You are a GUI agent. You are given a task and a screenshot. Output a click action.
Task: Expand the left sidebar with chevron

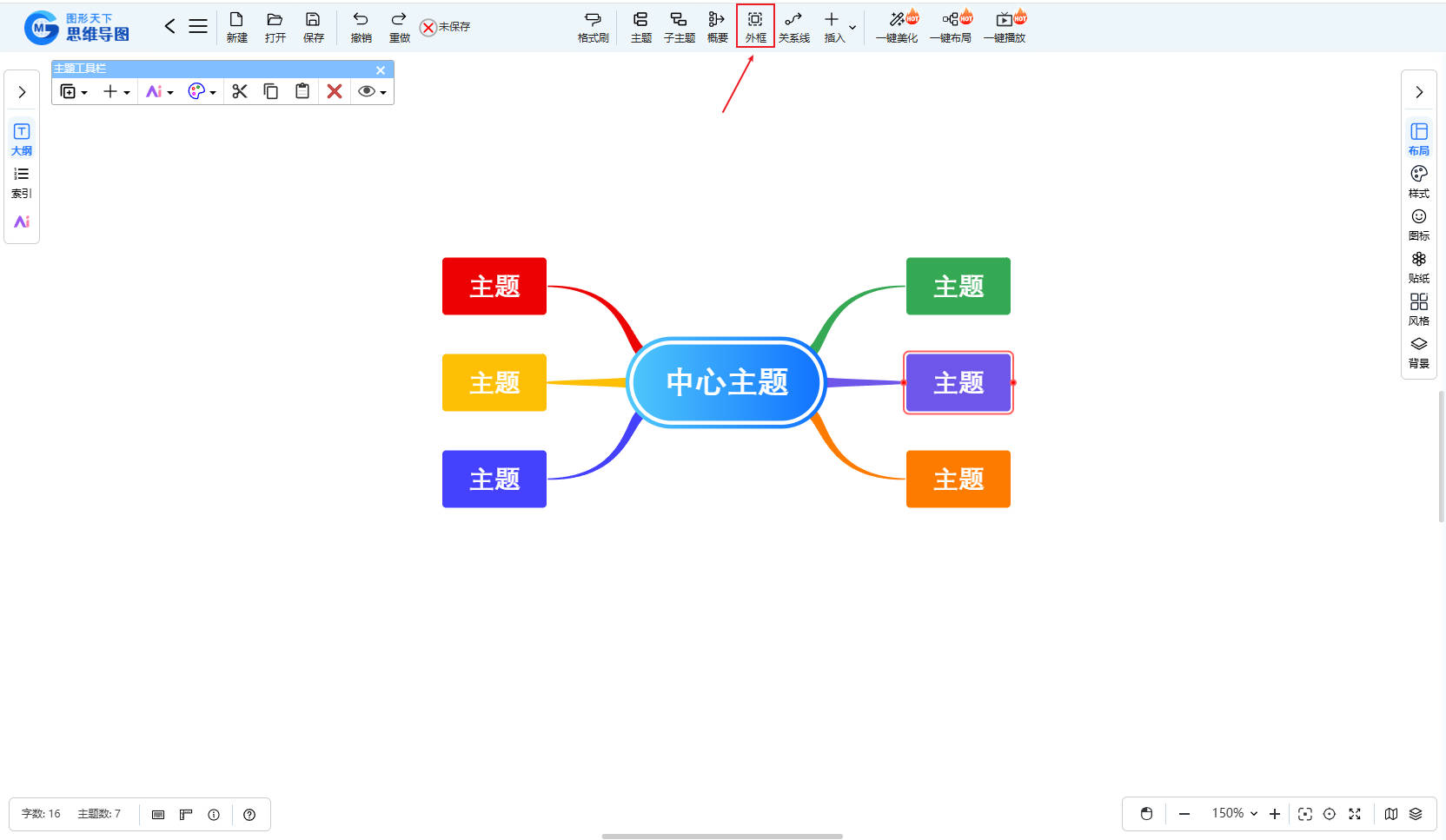(x=22, y=92)
